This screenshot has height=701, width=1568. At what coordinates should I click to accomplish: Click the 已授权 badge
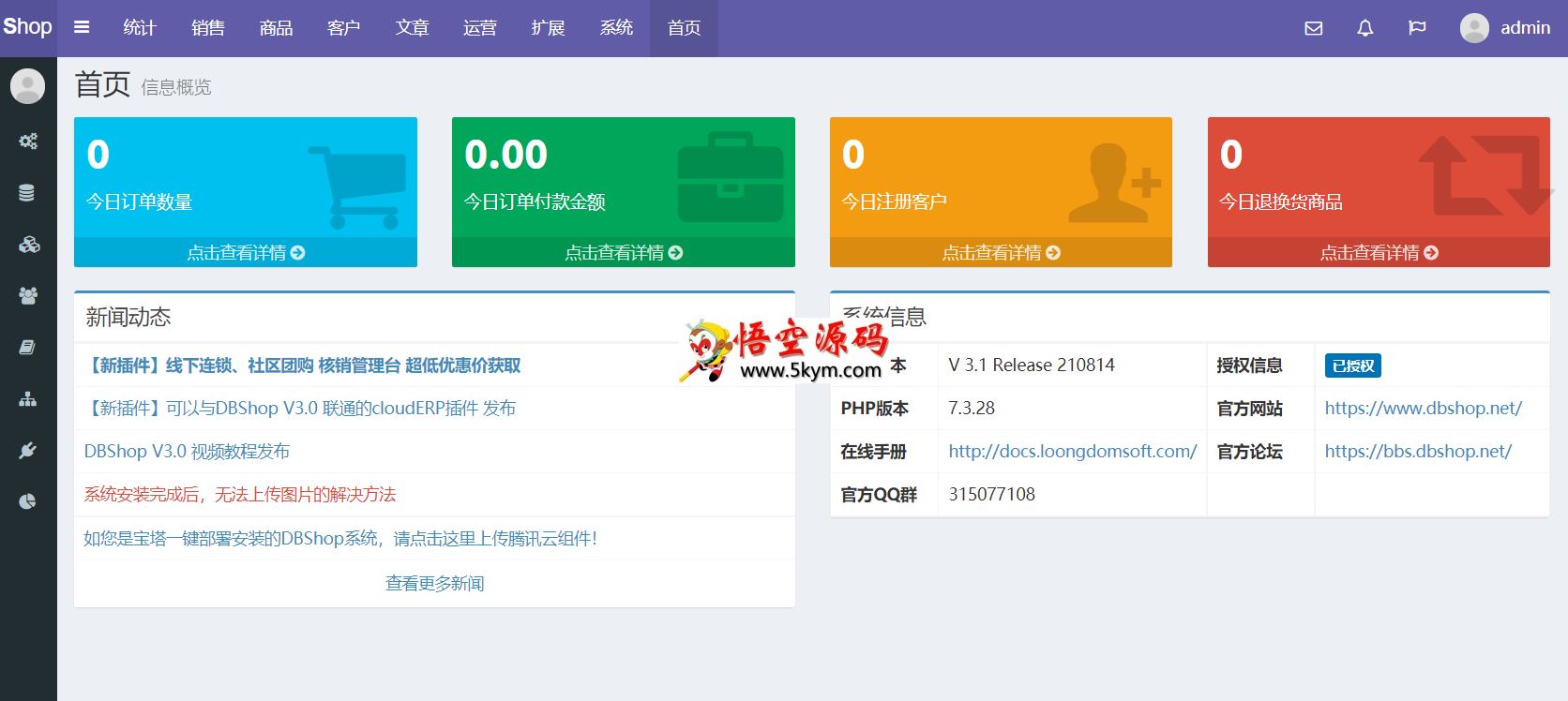[x=1352, y=365]
